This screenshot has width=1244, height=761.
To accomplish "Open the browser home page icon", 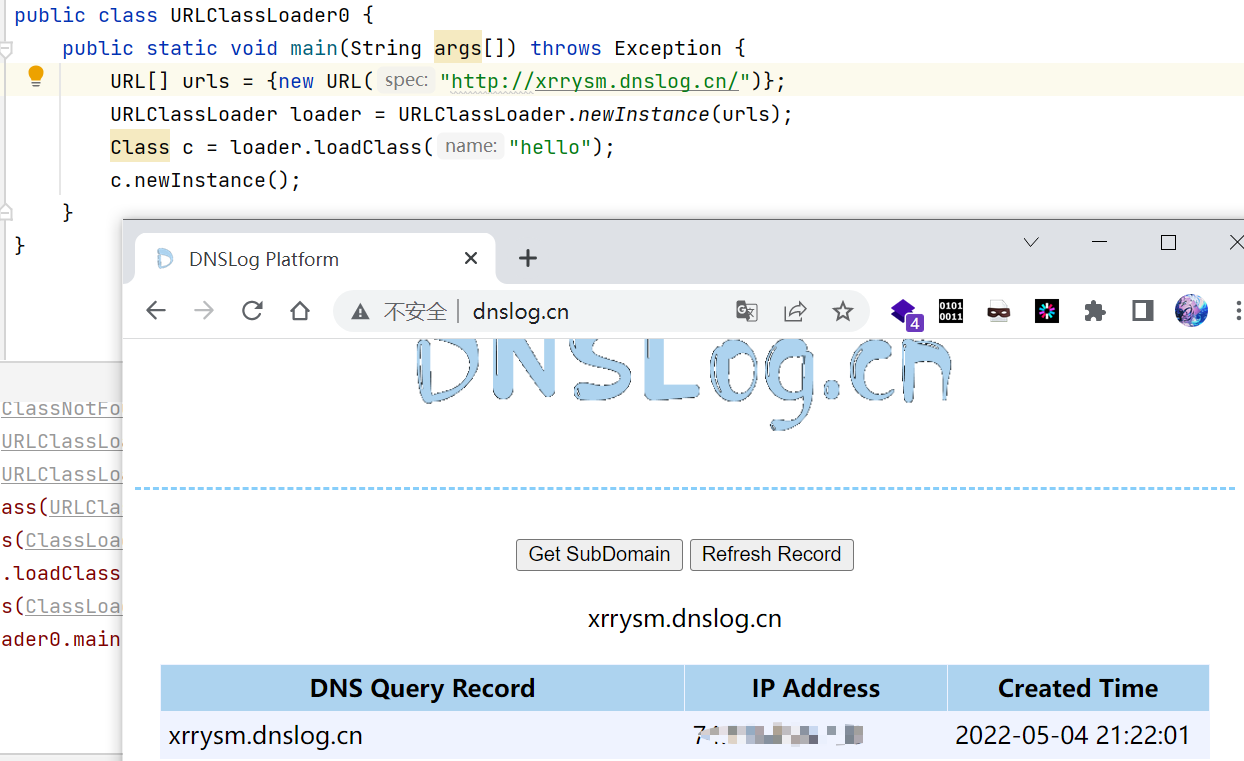I will [300, 311].
